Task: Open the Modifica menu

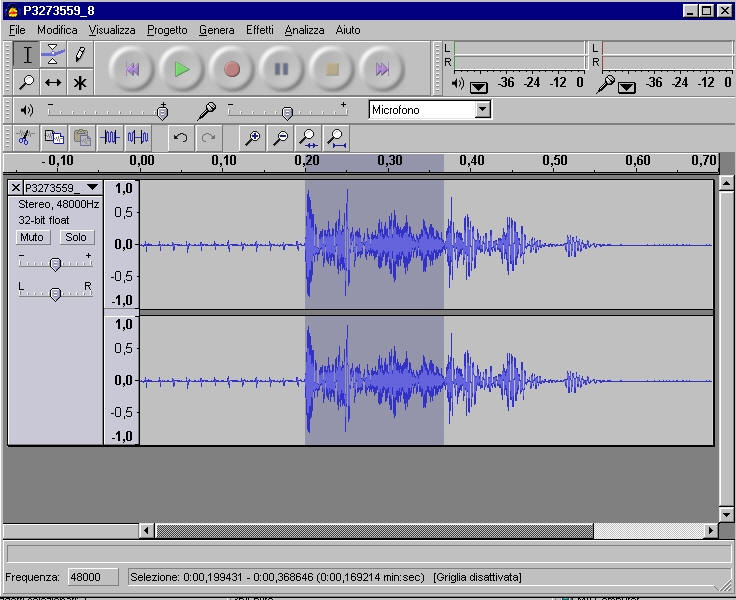Action: pyautogui.click(x=57, y=30)
